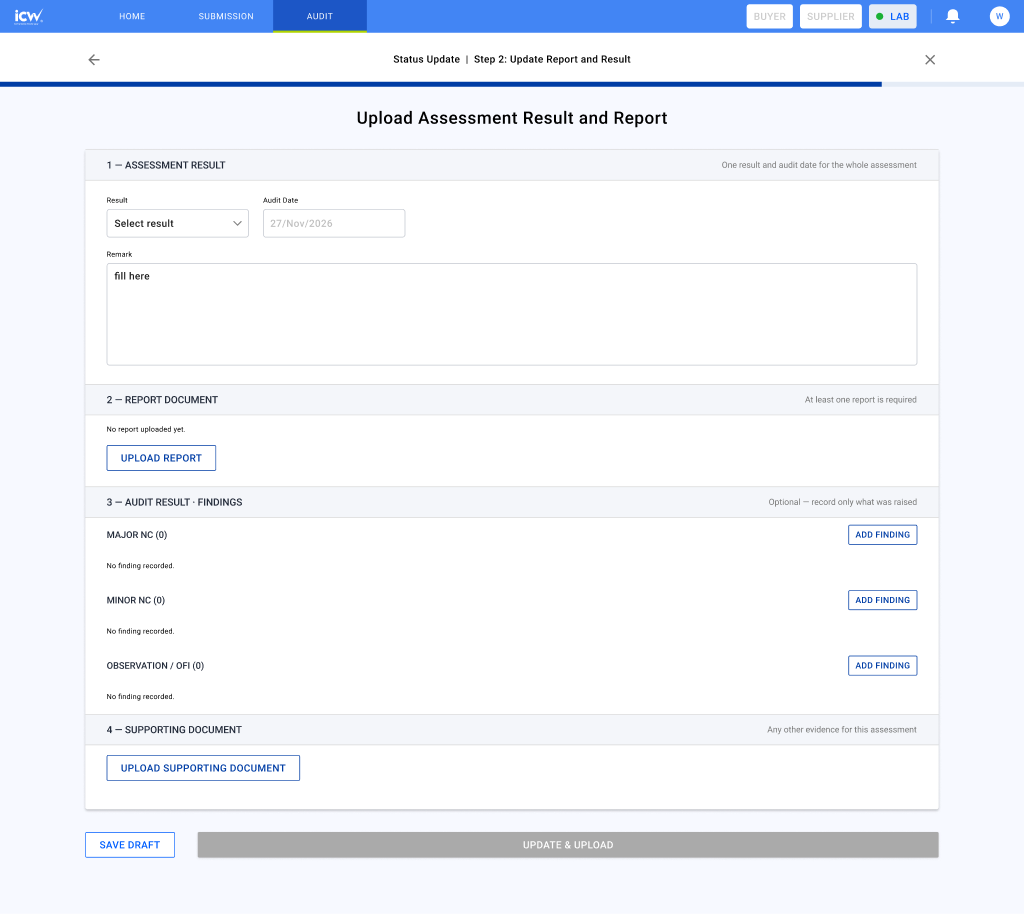Add a finding under OBSERVATION / OFI
This screenshot has width=1024, height=914.
882,665
